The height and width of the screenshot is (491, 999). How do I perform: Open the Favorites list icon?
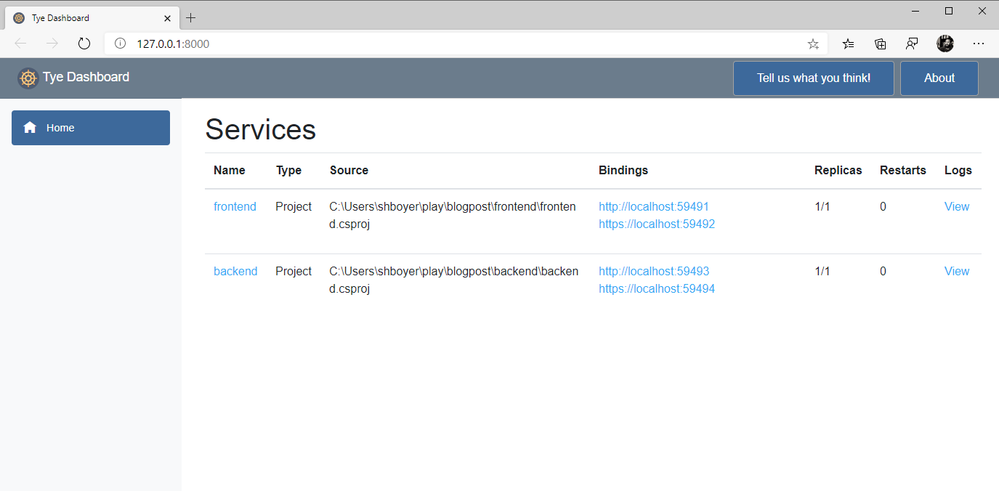848,44
